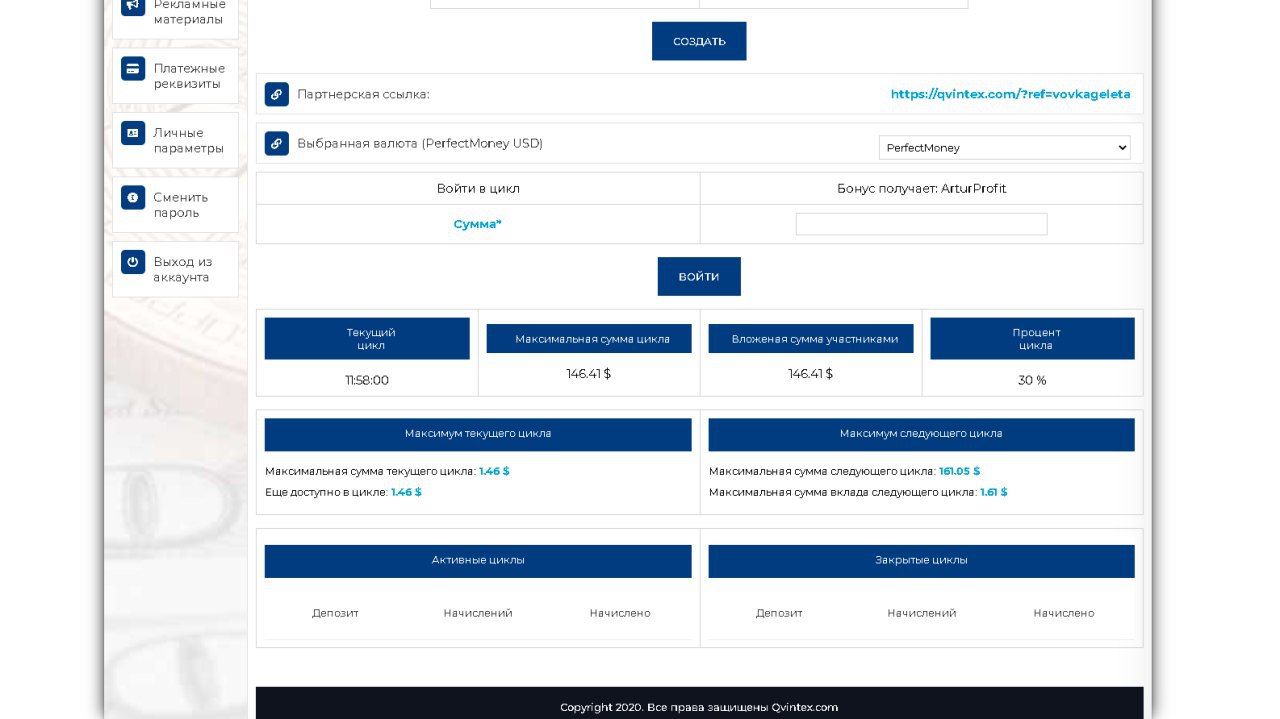Focus the Сумма amount input field
This screenshot has height=719, width=1280.
pos(921,224)
